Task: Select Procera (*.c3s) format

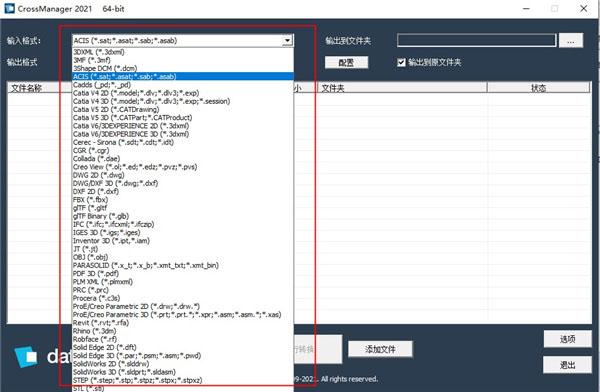Action: 183,298
